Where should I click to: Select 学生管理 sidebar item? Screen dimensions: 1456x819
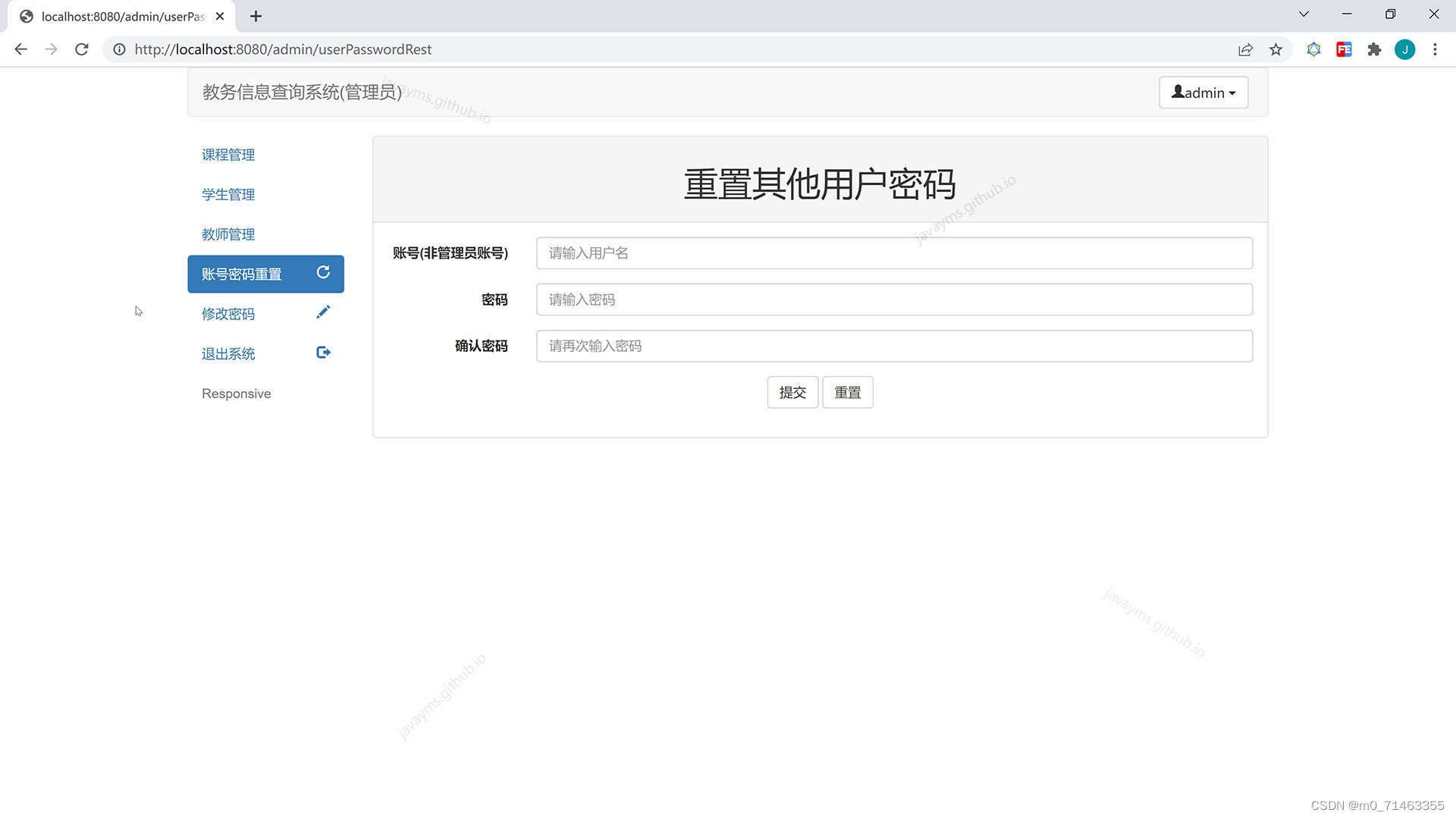click(x=228, y=195)
